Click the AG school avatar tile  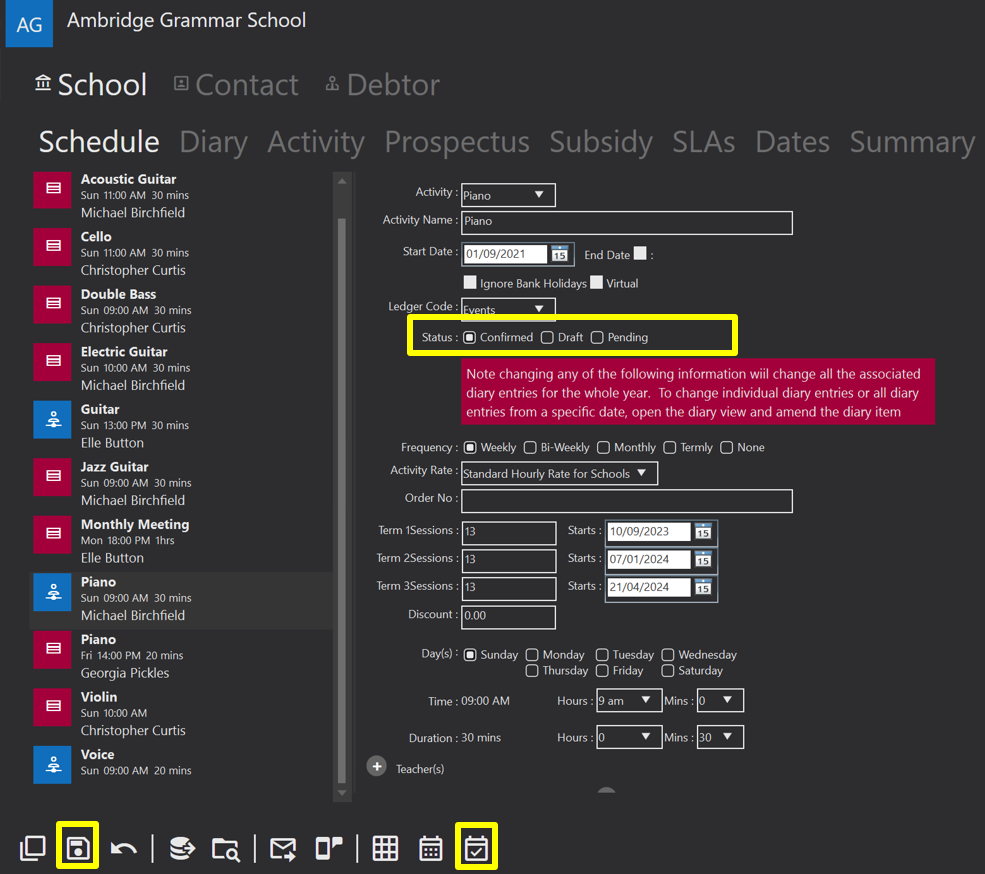click(29, 24)
